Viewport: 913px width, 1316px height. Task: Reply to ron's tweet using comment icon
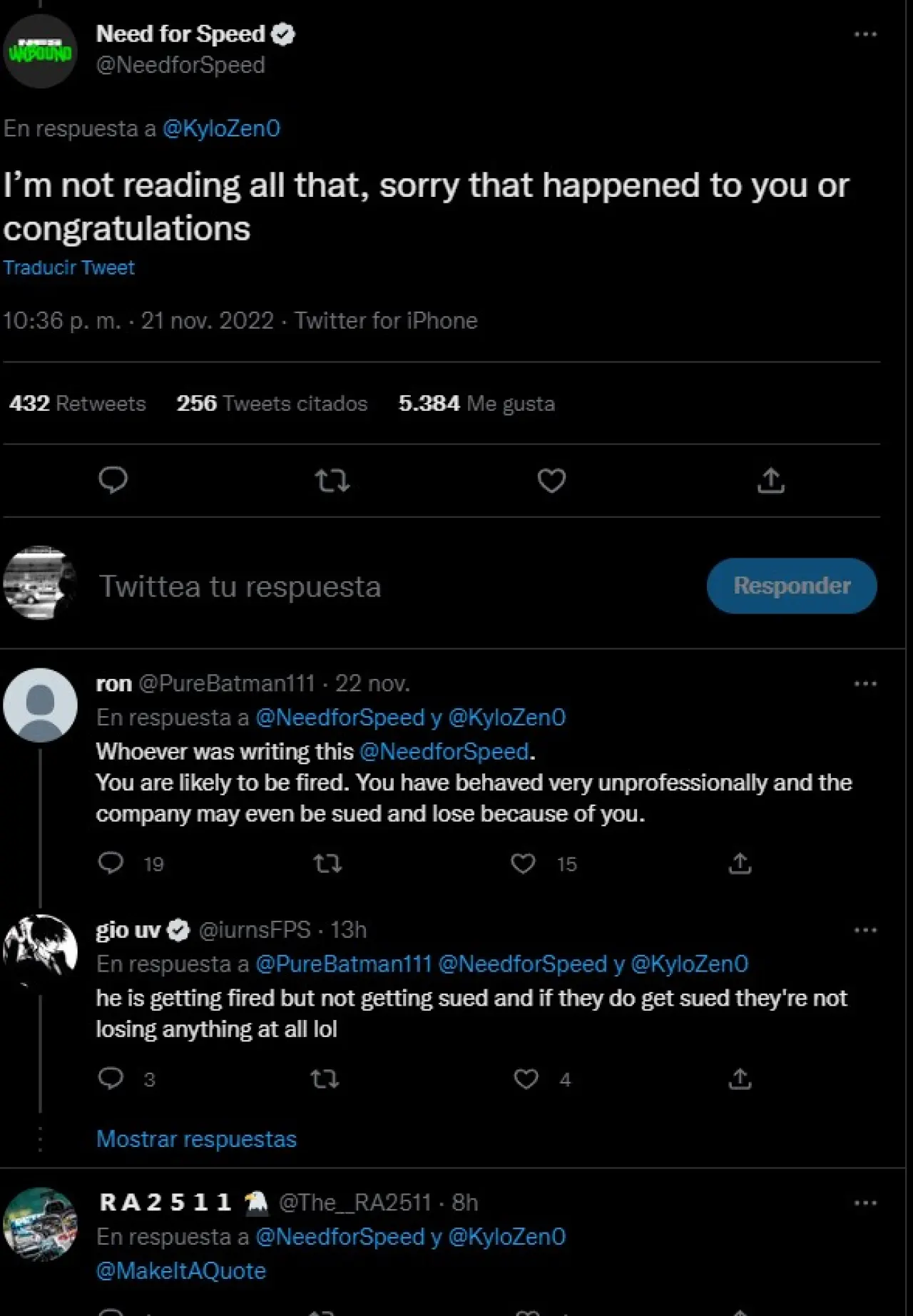pos(111,863)
